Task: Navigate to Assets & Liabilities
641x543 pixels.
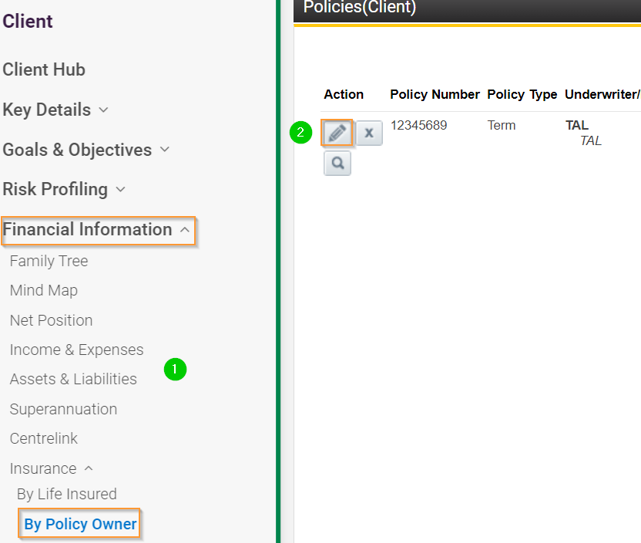Action: (73, 379)
